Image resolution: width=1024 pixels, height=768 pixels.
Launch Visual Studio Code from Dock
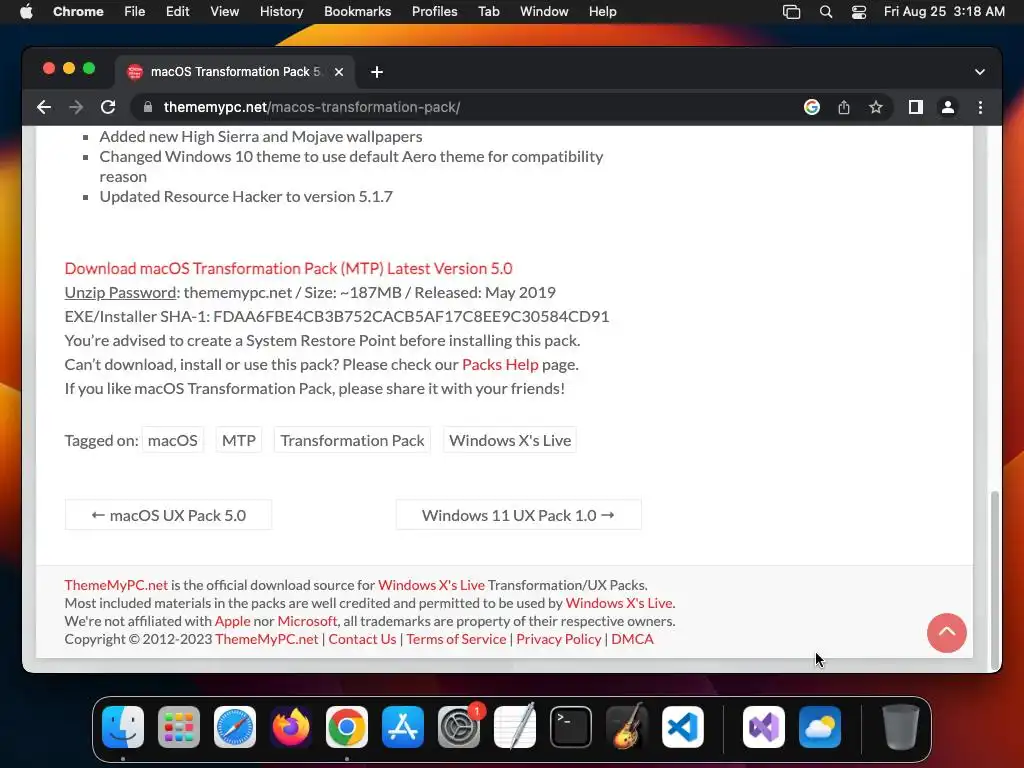point(682,727)
